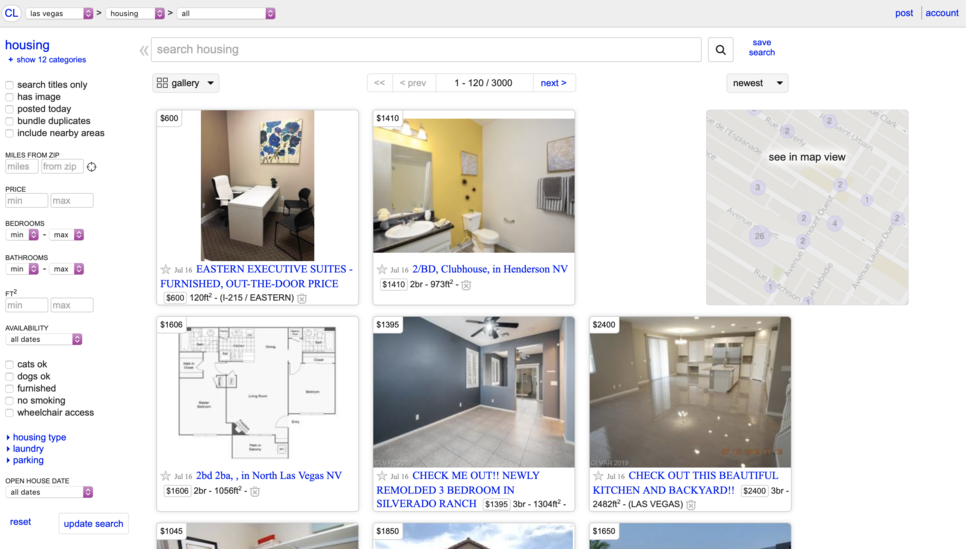
Task: Star the 2/BD Clubhouse Henderson listing
Action: tap(382, 269)
